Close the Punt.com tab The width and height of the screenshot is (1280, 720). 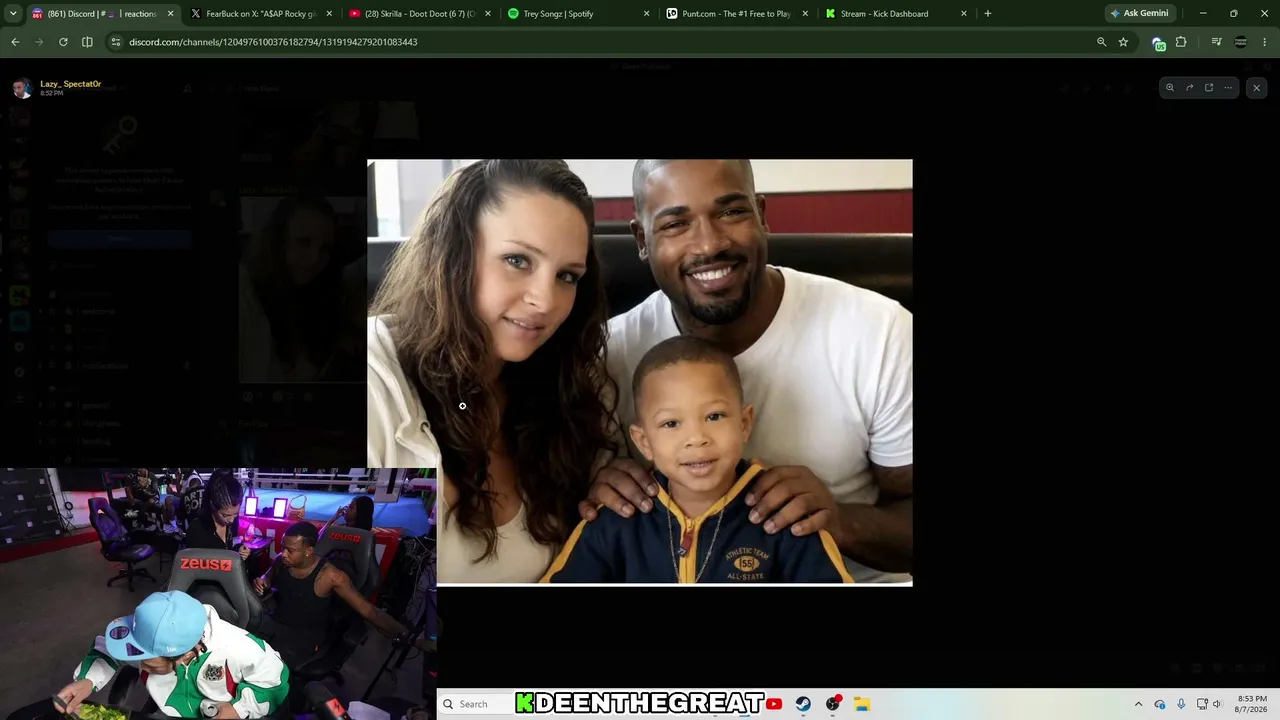click(x=805, y=14)
